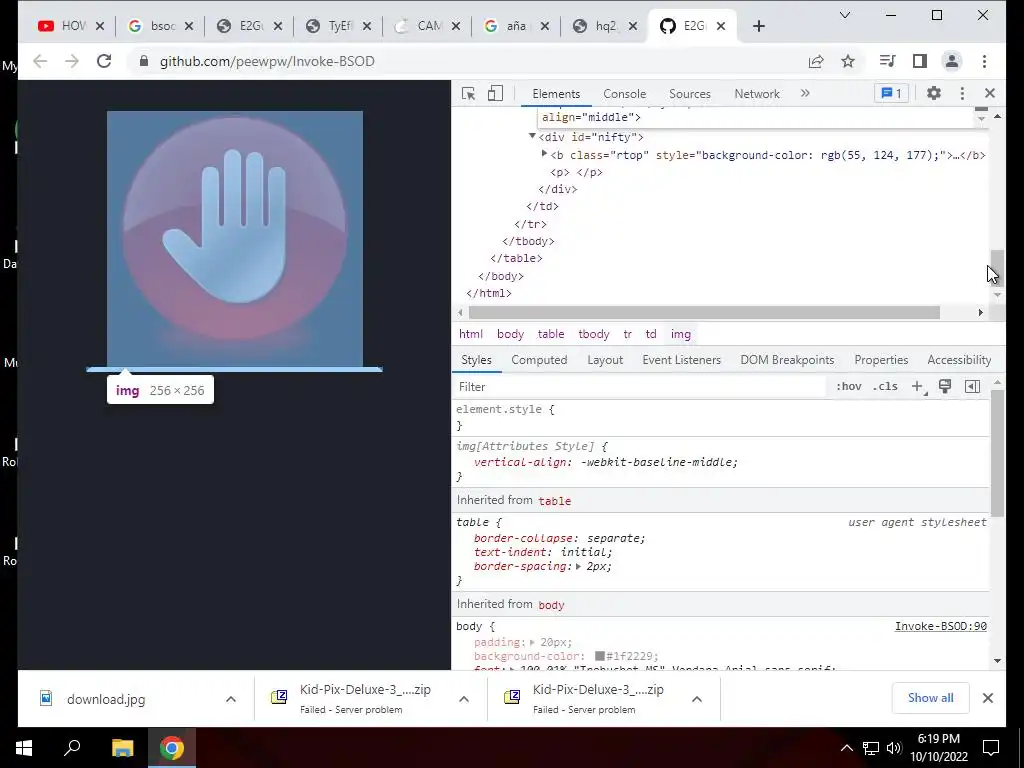Open DevTools settings gear
Screen dimensions: 1024x768
934,93
